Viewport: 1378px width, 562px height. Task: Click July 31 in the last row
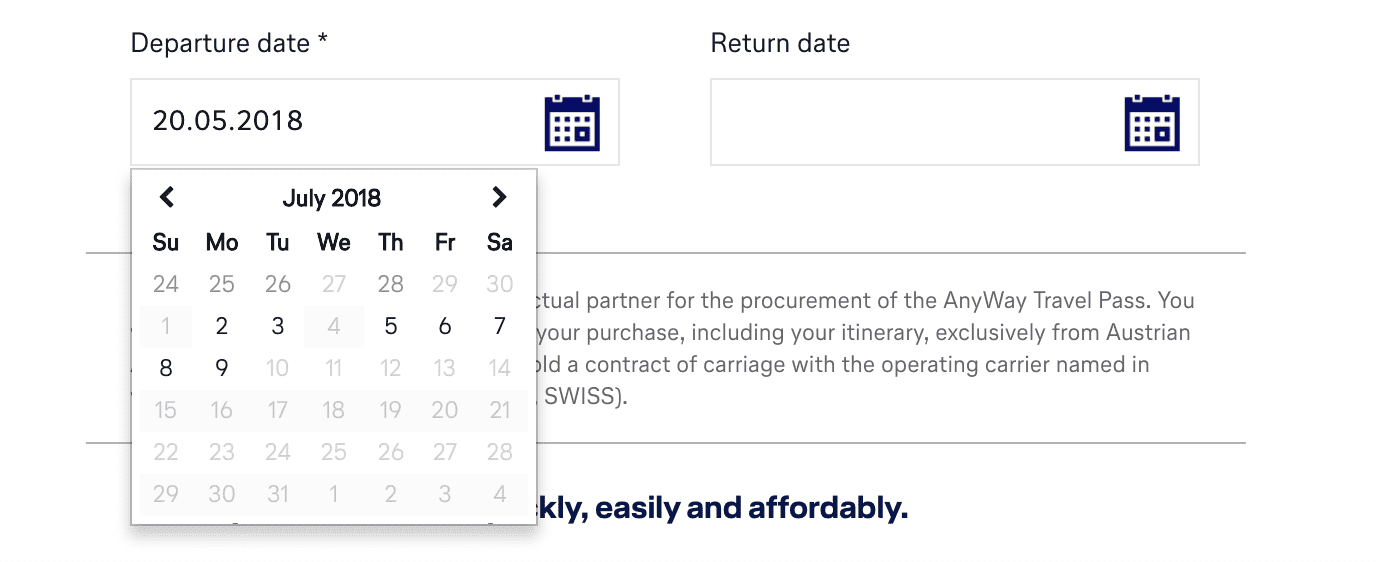[278, 494]
